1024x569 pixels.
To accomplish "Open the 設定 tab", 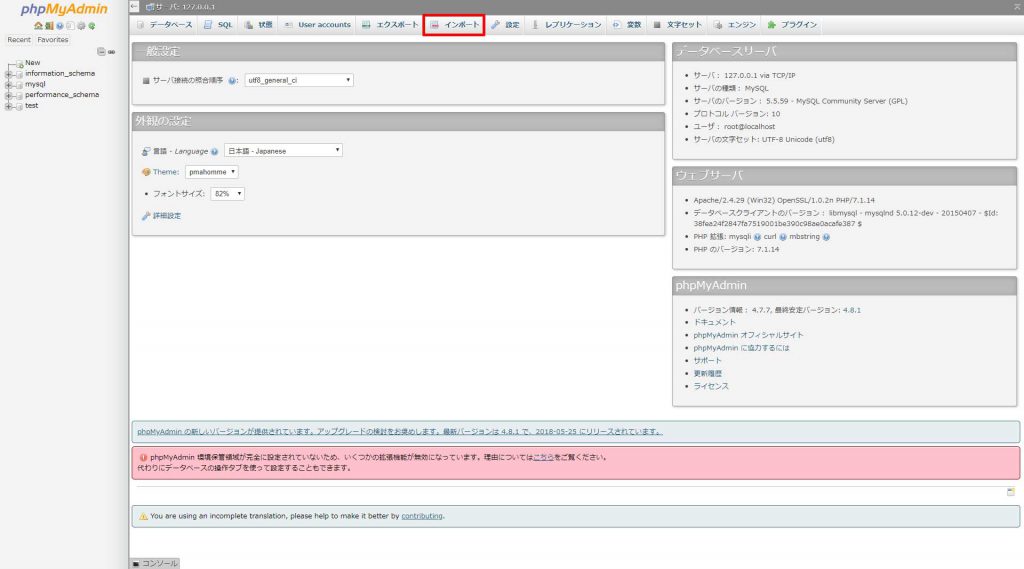I will click(505, 25).
